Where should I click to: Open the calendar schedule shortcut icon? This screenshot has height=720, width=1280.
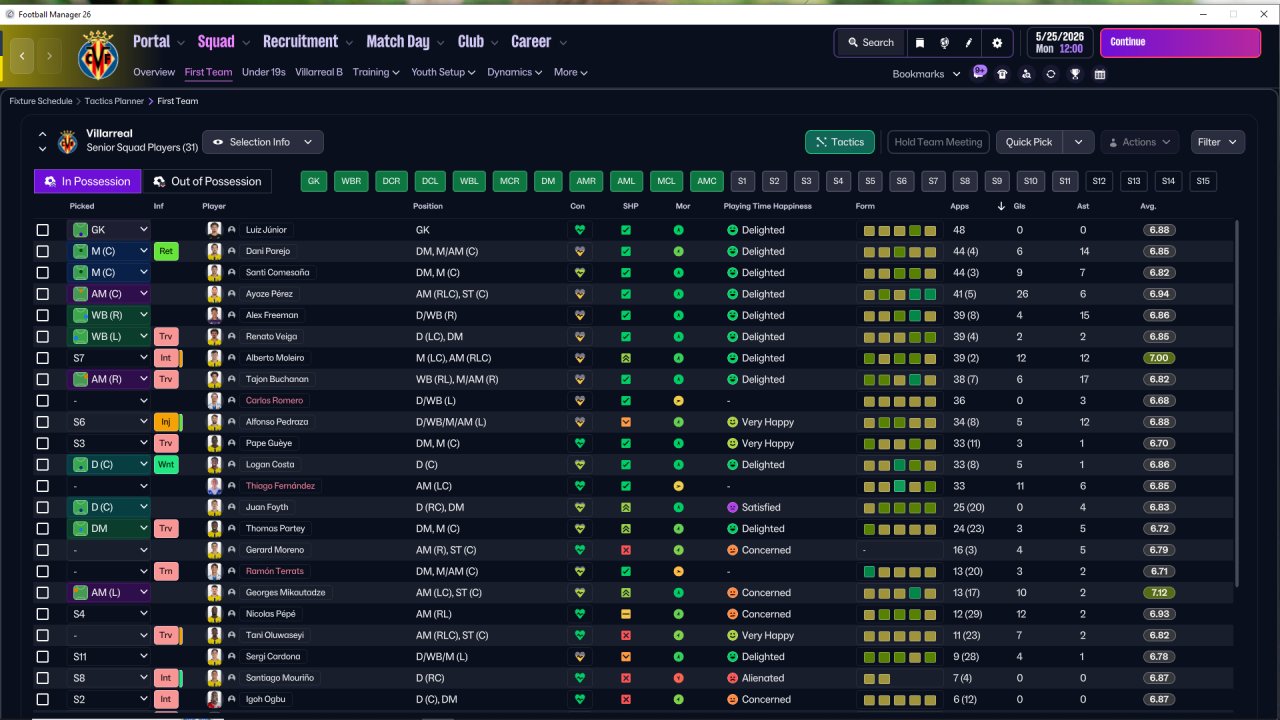pyautogui.click(x=1100, y=73)
